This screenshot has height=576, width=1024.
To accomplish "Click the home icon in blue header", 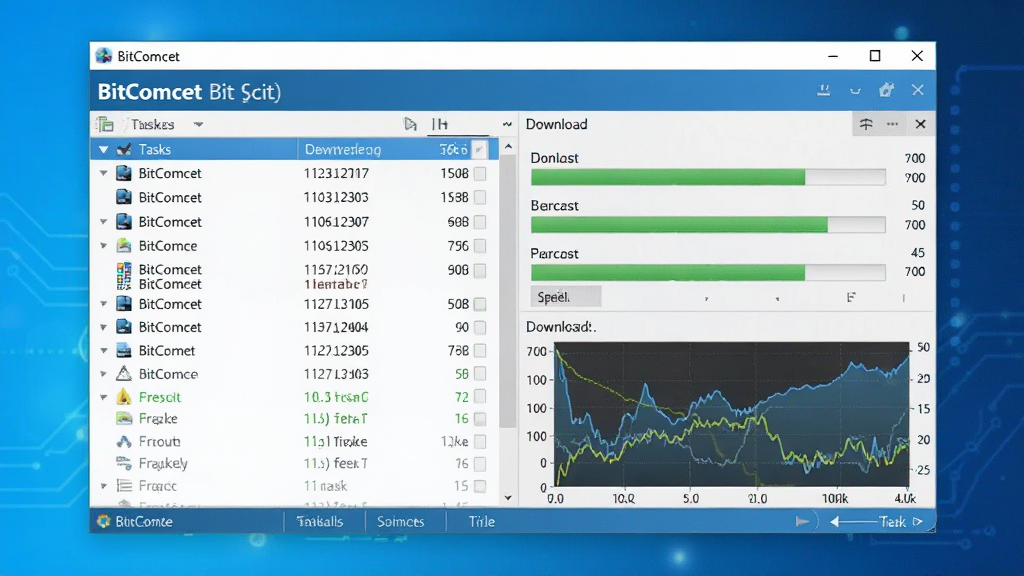I will click(886, 90).
